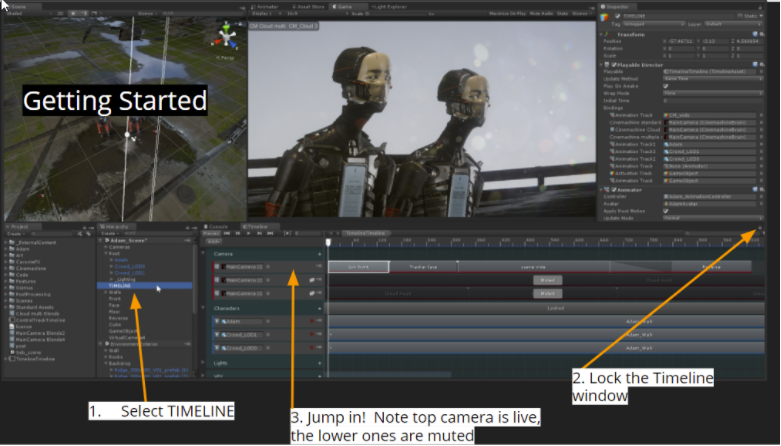Switch to the Console tab
Viewport: 781px width, 446px height.
pyautogui.click(x=219, y=227)
